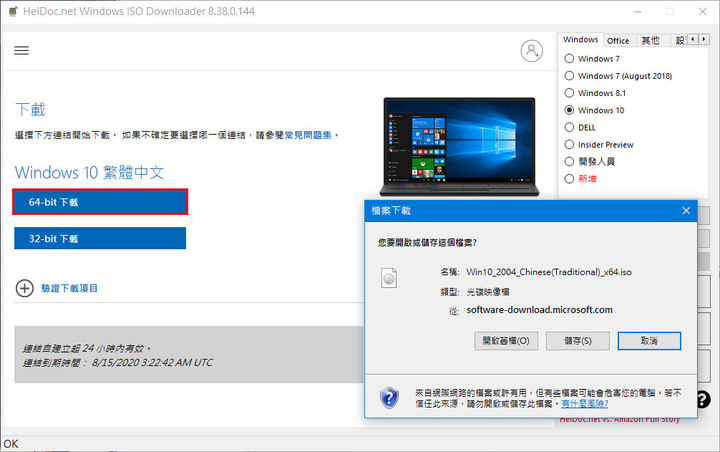Image resolution: width=720 pixels, height=452 pixels.
Task: Click the blue shield help icon
Action: 389,397
